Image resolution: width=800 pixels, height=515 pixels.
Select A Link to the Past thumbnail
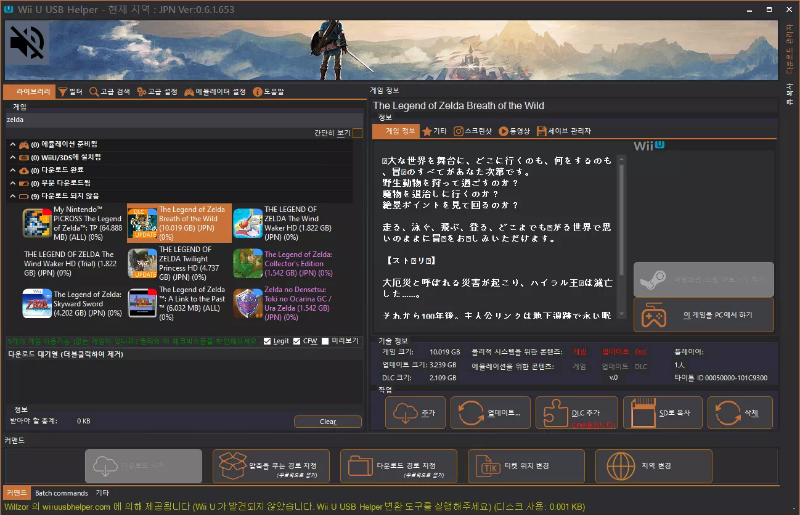pyautogui.click(x=142, y=303)
